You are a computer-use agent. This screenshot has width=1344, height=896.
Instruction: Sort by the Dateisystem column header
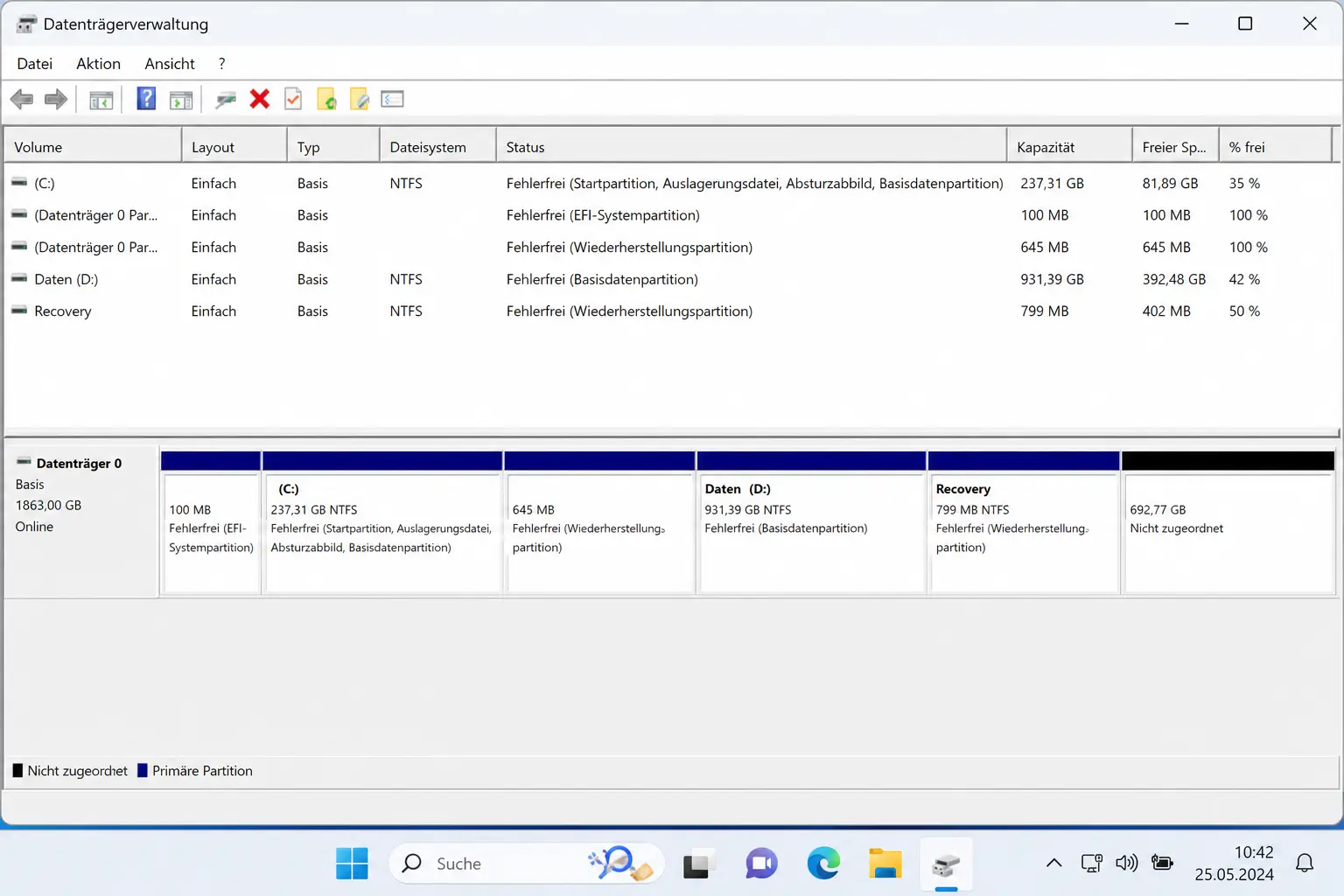[x=437, y=147]
